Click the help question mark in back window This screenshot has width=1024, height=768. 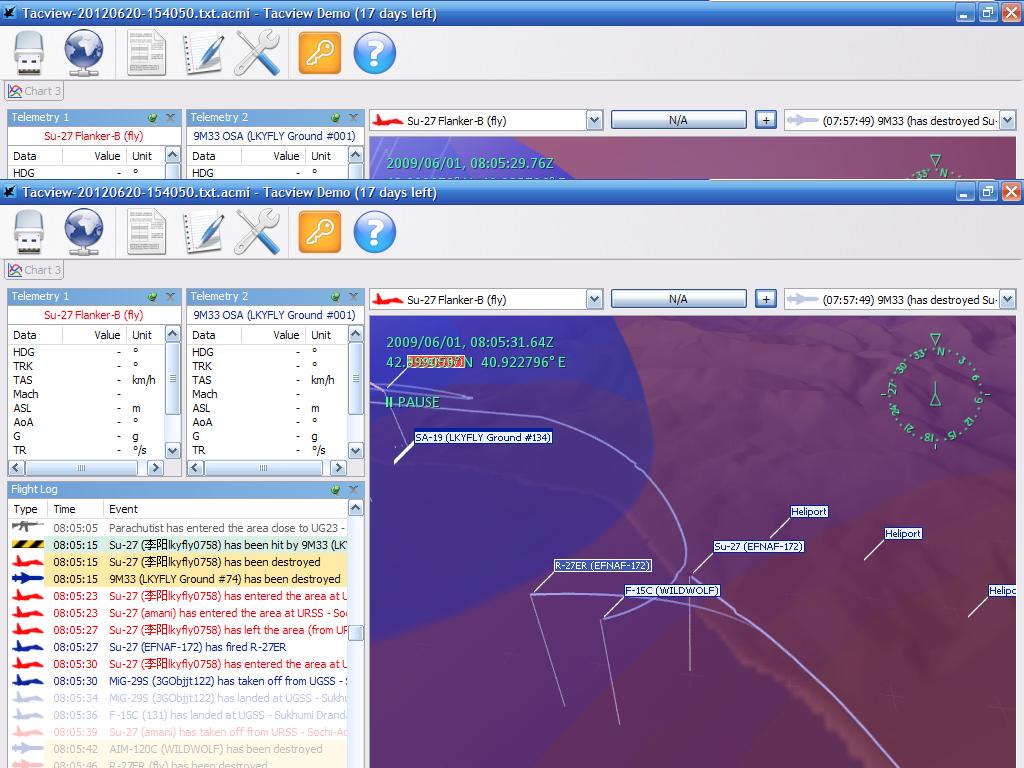point(375,53)
